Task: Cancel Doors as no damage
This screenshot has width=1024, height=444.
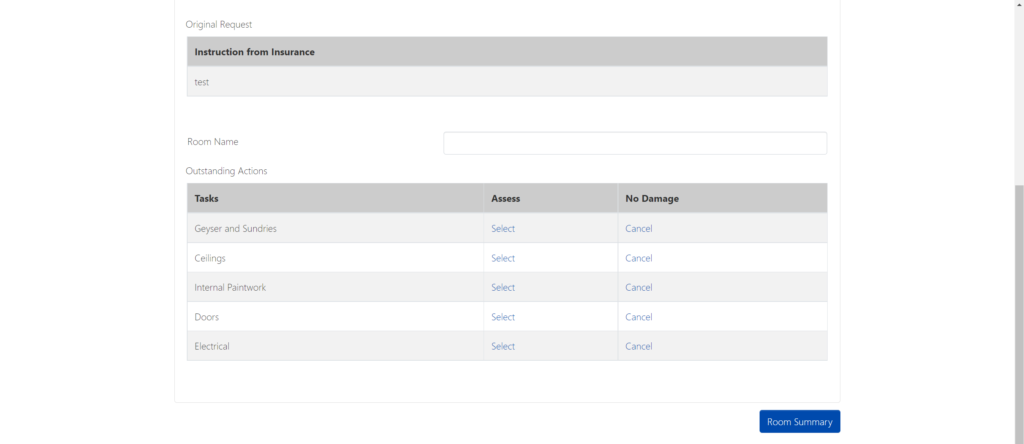Action: tap(639, 317)
